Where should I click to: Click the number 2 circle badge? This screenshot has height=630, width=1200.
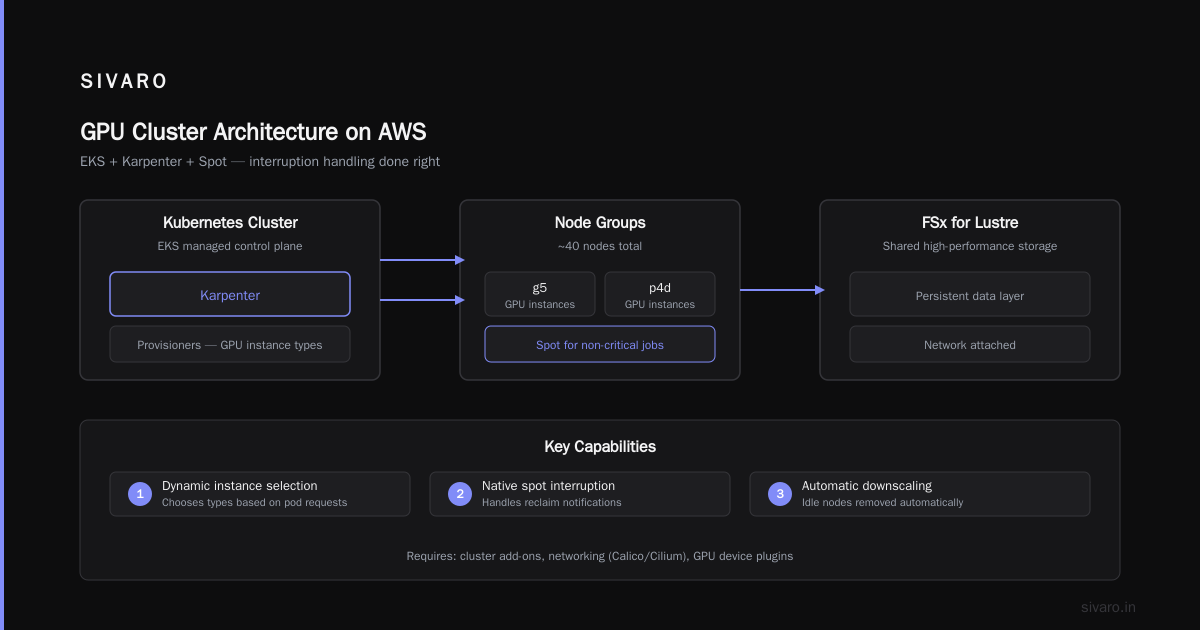pos(460,494)
